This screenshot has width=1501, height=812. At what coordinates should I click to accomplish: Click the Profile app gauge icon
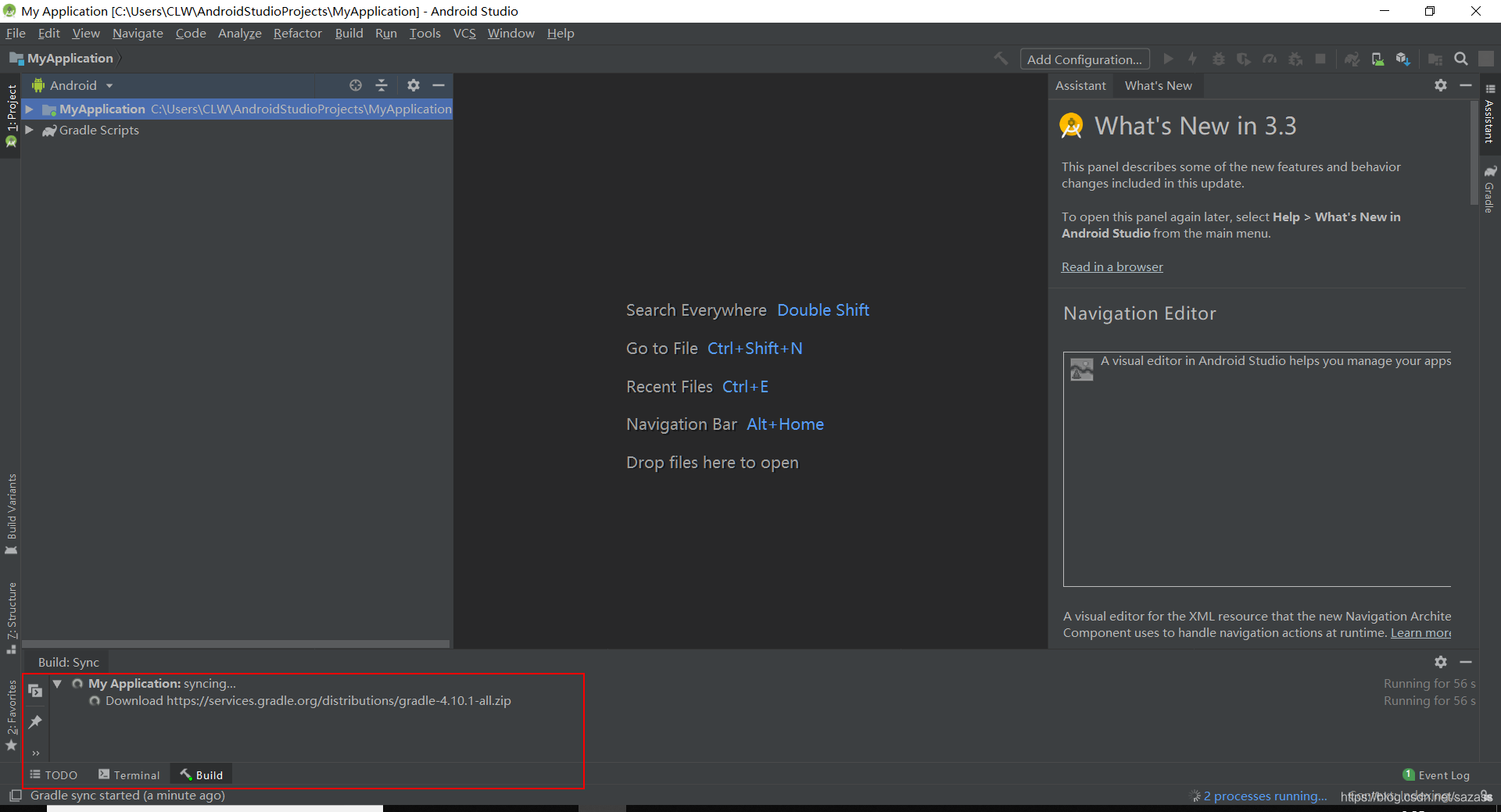point(1270,59)
